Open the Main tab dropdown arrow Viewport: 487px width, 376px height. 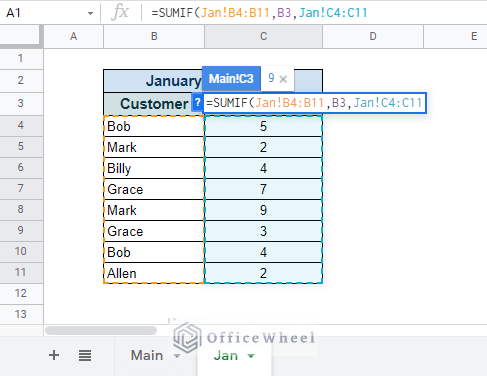click(177, 356)
